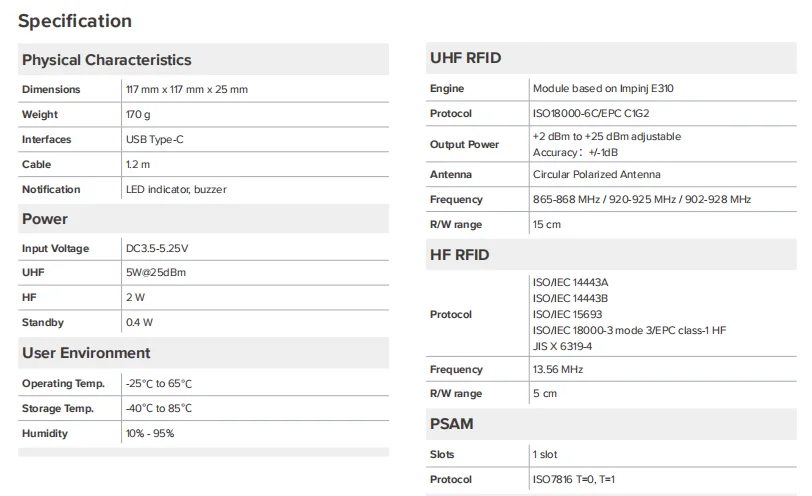This screenshot has width=812, height=496.
Task: Click the Weight value 170 g
Action: tap(138, 115)
